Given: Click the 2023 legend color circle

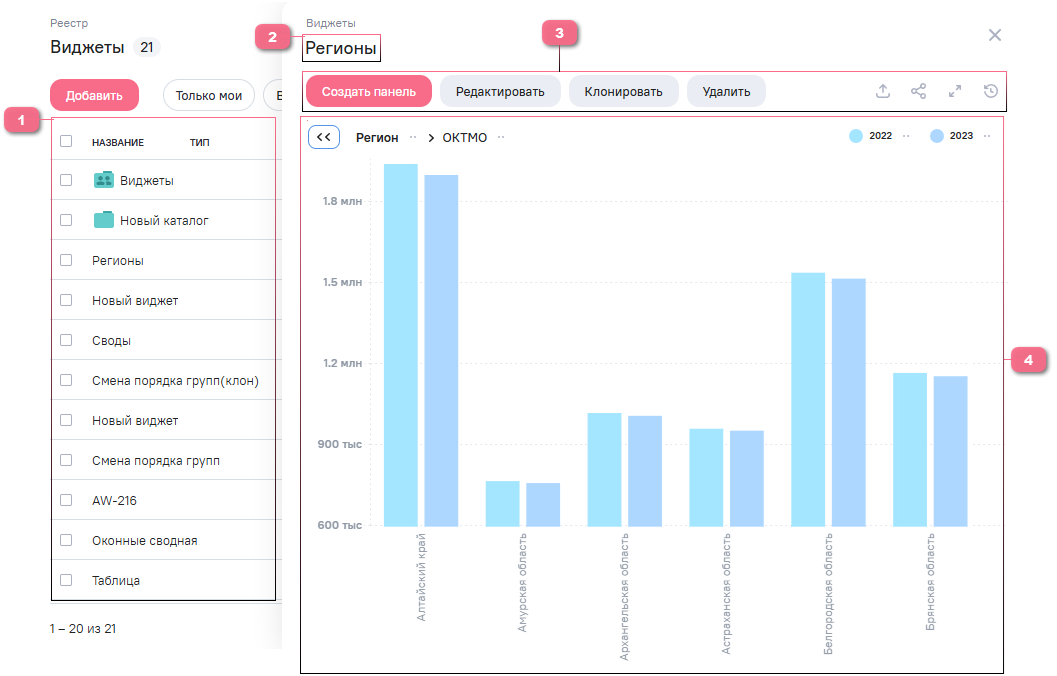Looking at the screenshot, I should 937,136.
